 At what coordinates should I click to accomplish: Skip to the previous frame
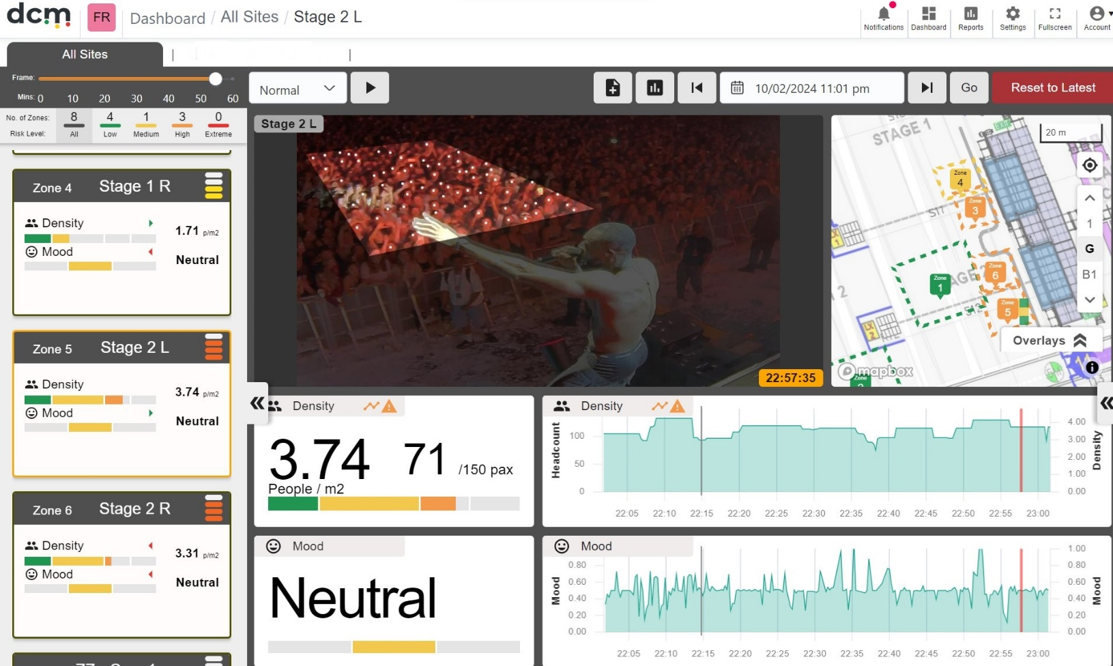coord(696,88)
